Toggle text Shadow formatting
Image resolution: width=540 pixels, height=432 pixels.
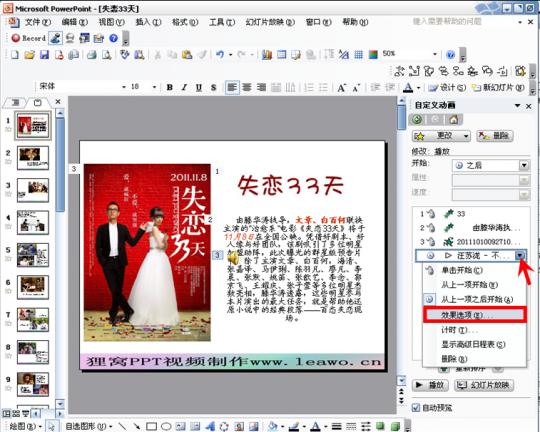214,87
